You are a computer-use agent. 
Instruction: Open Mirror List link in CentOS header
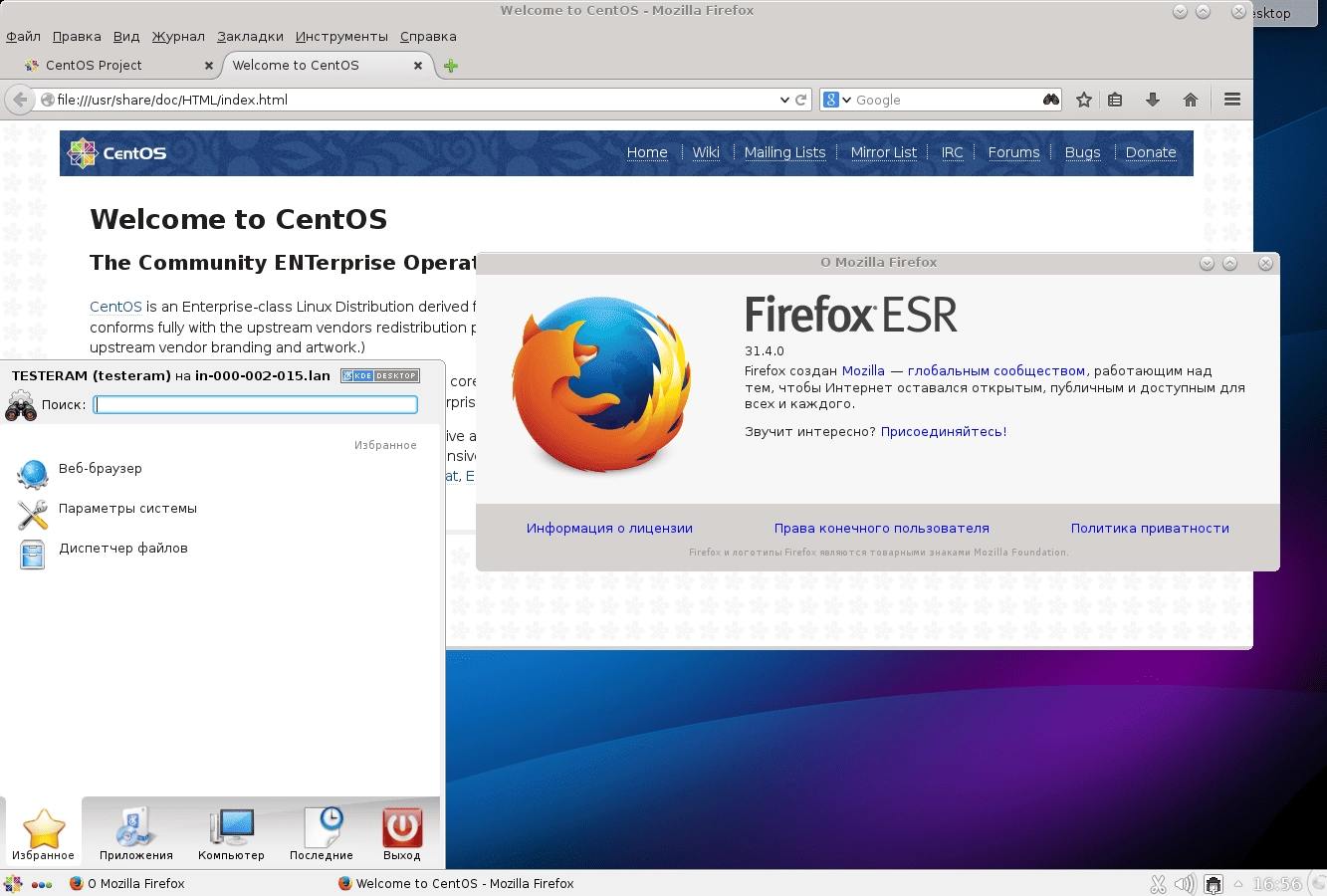pos(884,152)
